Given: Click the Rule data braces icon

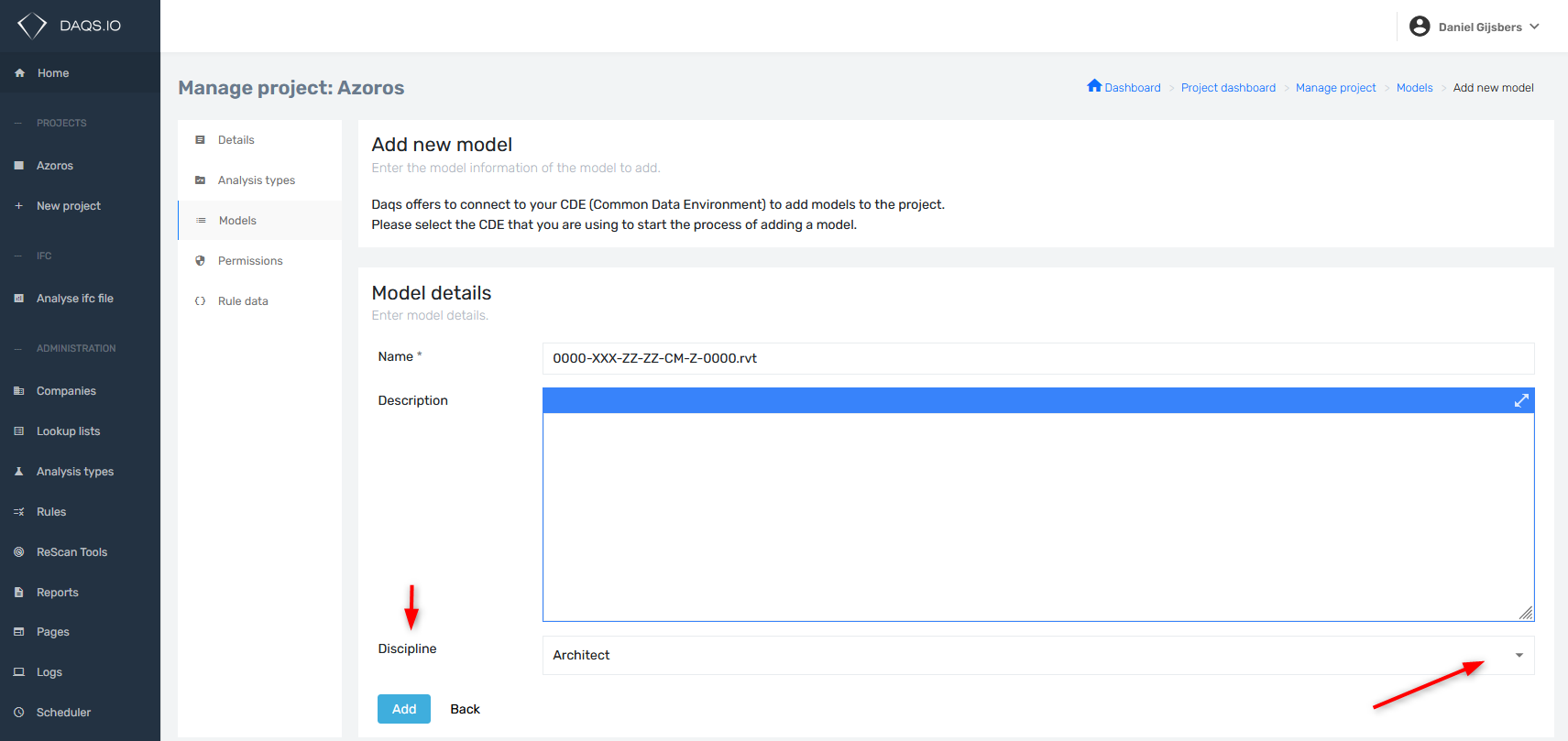Looking at the screenshot, I should [x=200, y=301].
